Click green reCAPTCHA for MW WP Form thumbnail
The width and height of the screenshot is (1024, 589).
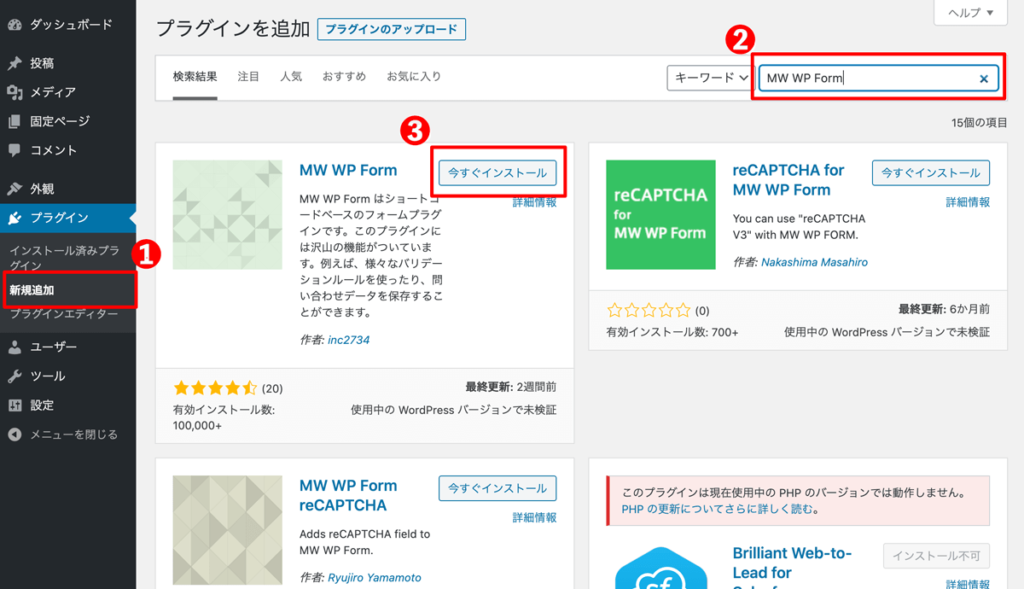point(660,215)
